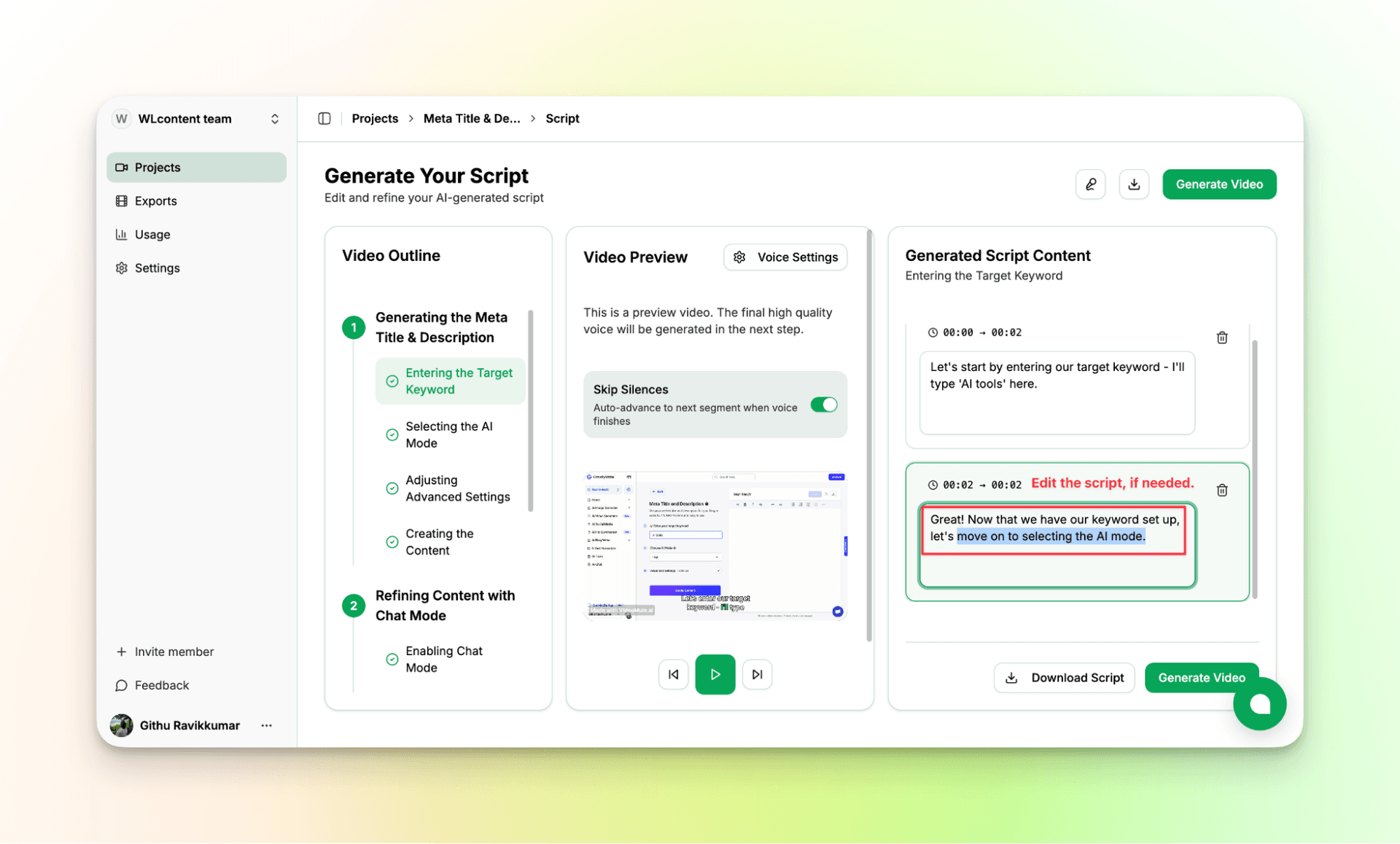The height and width of the screenshot is (844, 1400).
Task: Click the download icon next to Generate Video
Action: 1133,184
